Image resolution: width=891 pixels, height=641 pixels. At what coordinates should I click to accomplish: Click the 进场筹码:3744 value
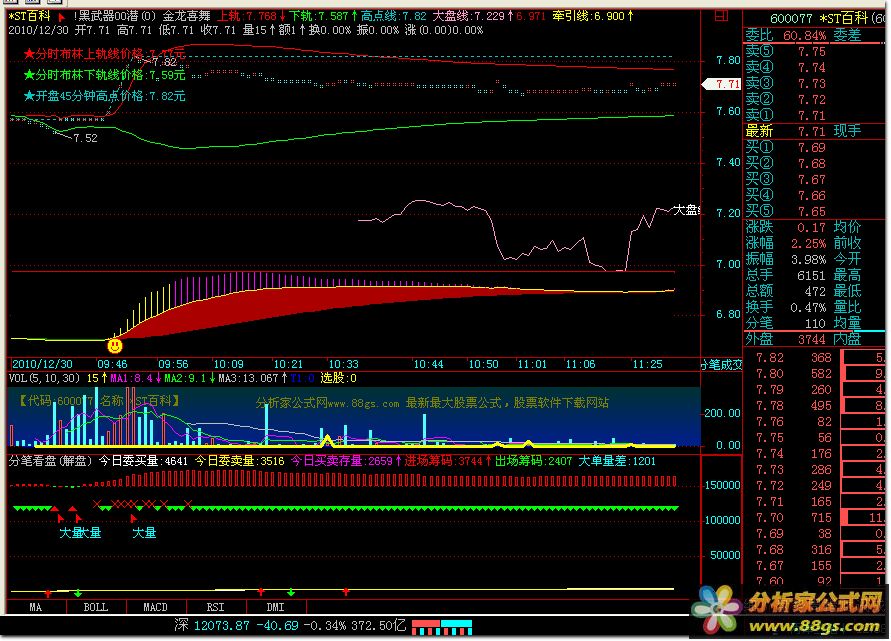pyautogui.click(x=448, y=461)
